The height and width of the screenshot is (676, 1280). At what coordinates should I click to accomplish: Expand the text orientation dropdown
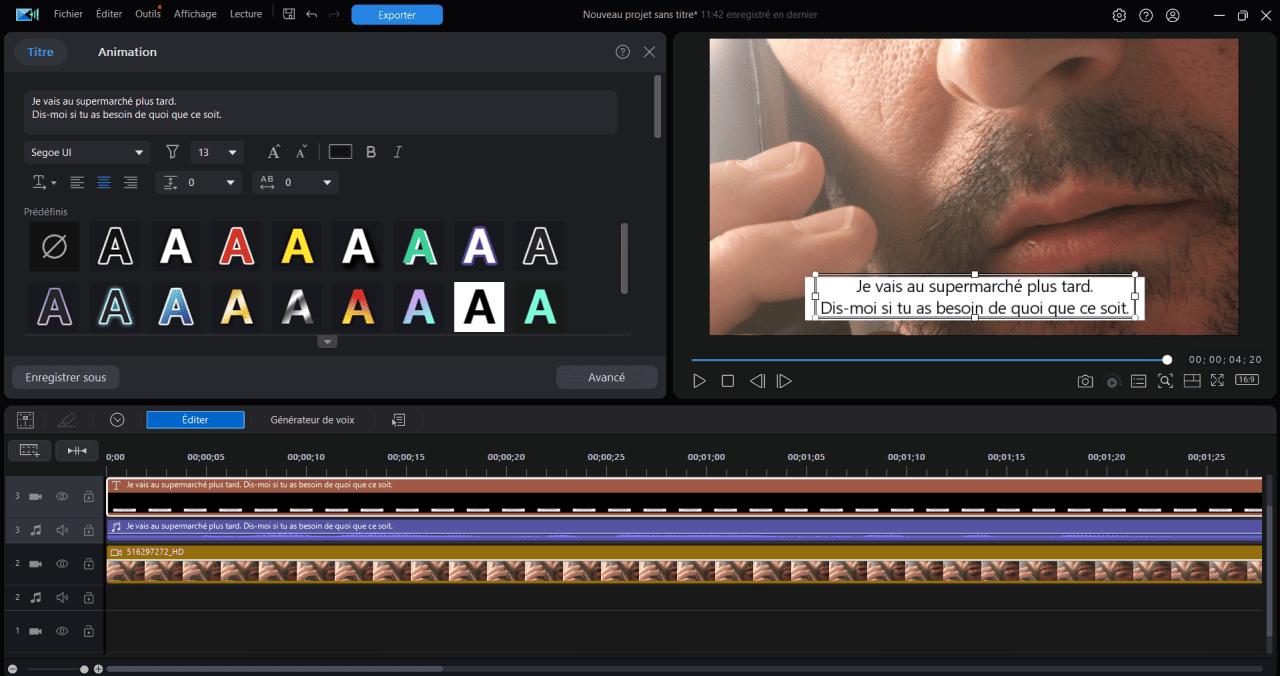point(44,182)
